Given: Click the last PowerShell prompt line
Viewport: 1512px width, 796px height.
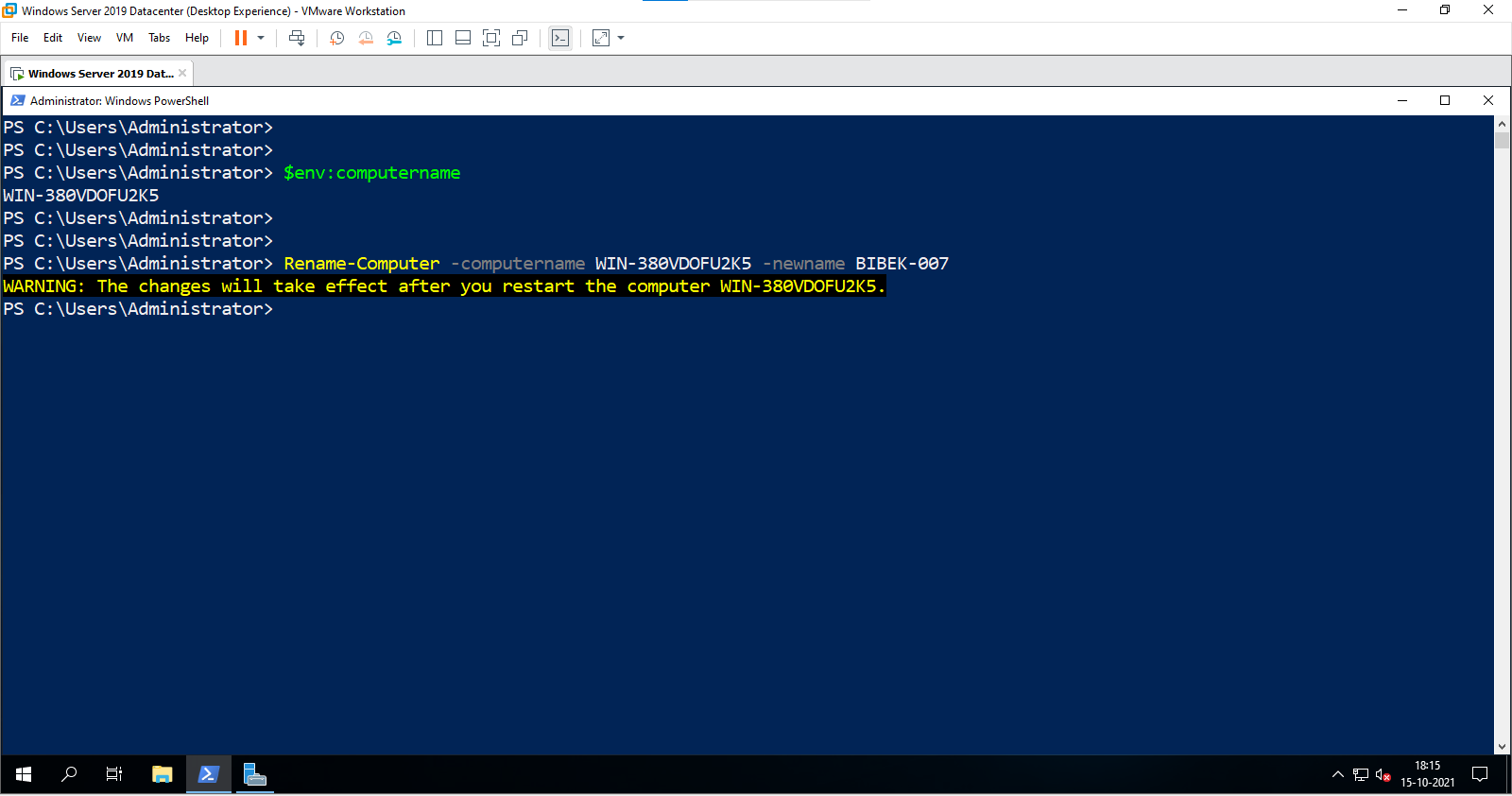Looking at the screenshot, I should coord(138,309).
